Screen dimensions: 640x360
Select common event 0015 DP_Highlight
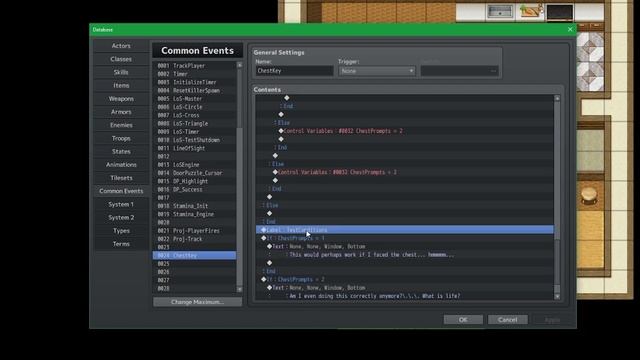click(194, 181)
